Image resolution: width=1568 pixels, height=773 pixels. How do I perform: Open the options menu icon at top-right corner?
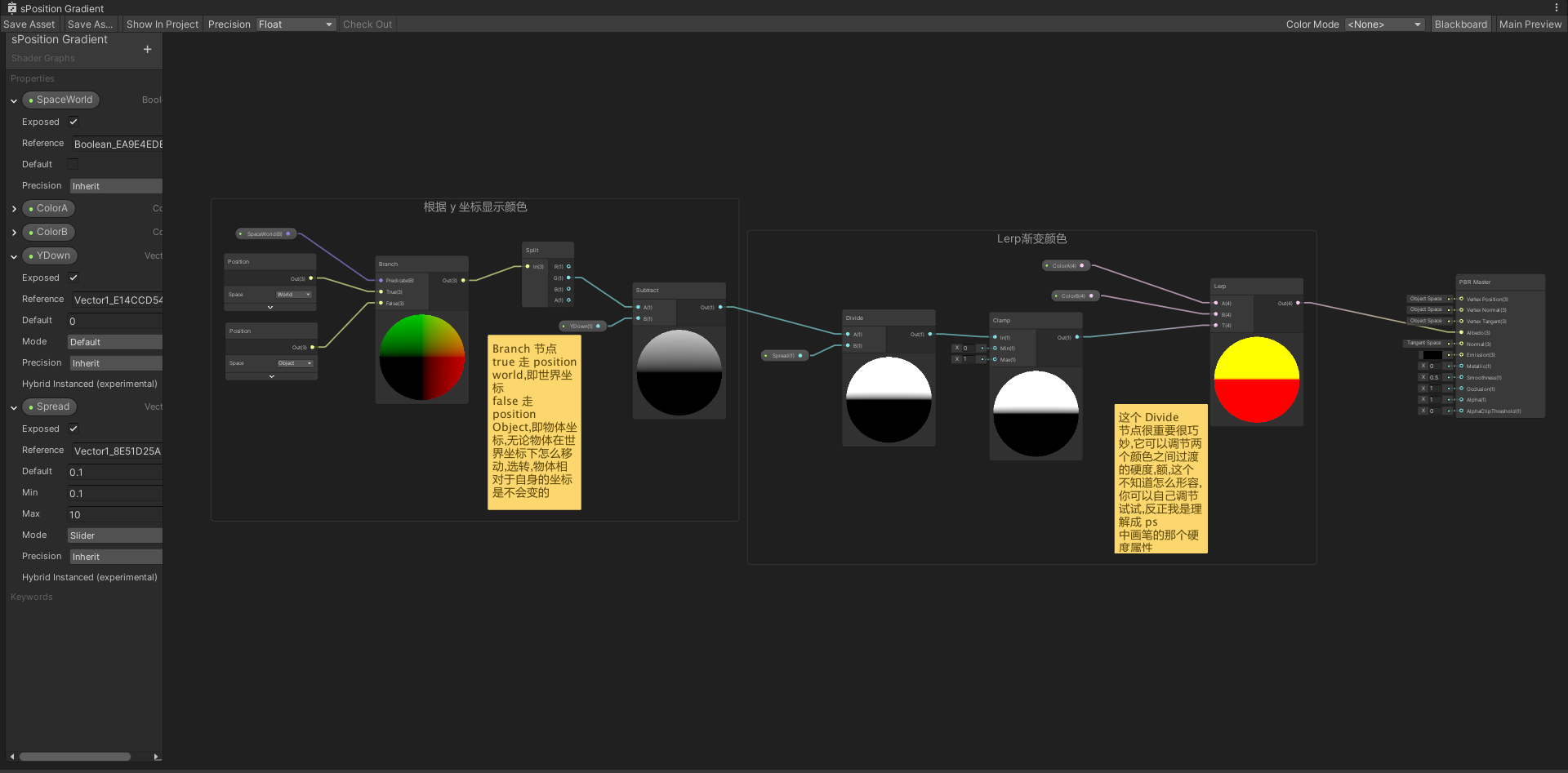click(1558, 7)
